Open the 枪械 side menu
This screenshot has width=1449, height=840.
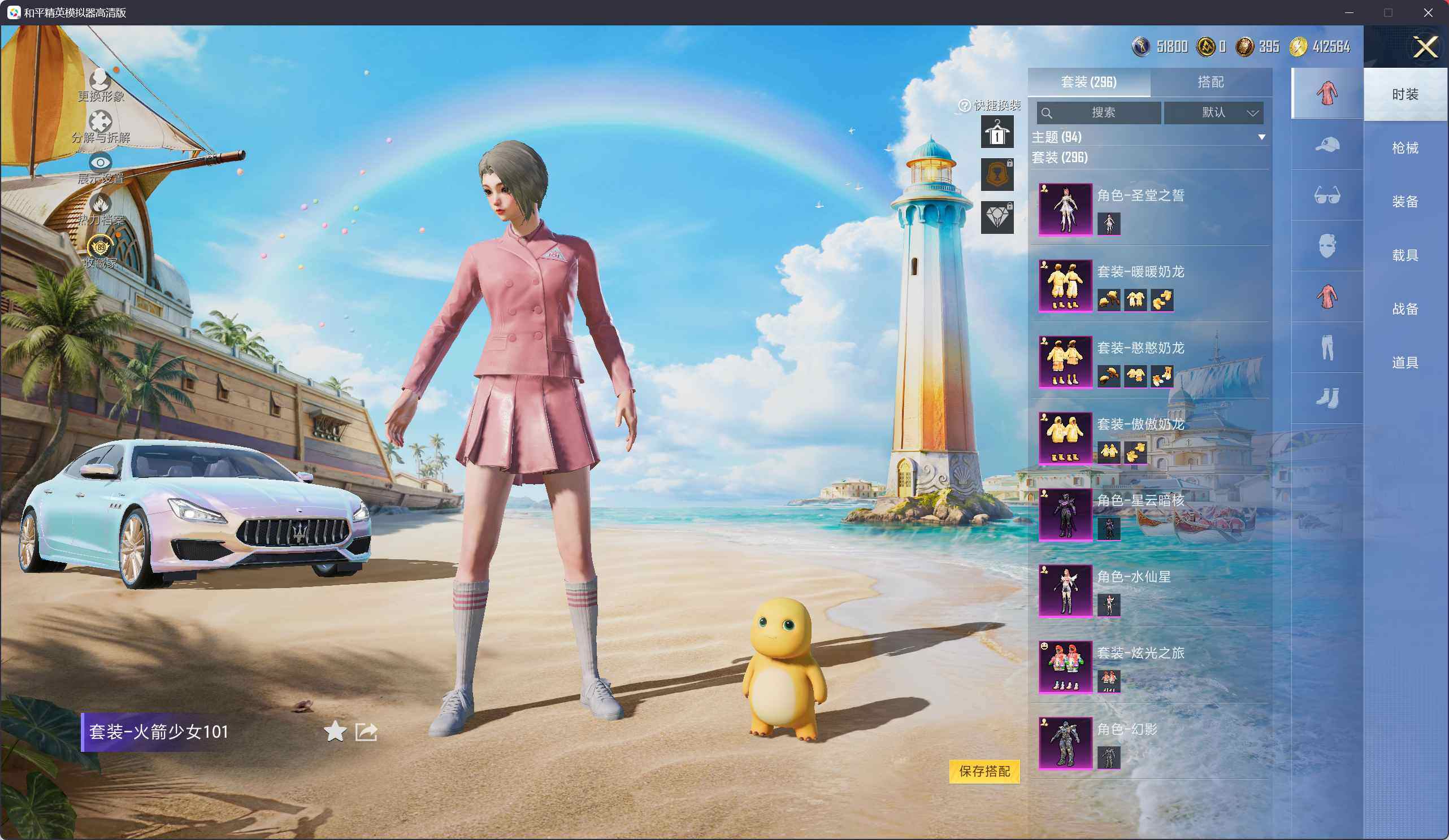tap(1405, 148)
